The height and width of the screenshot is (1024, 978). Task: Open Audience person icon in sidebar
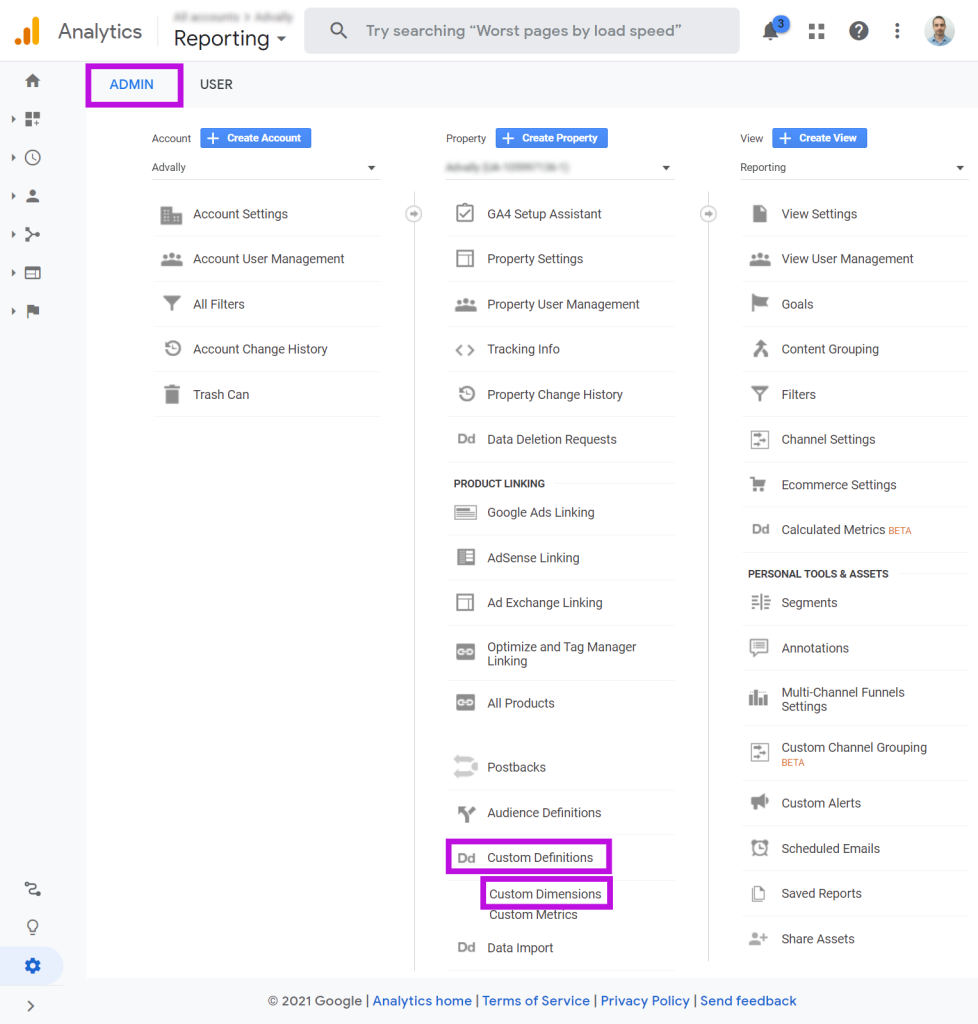33,196
